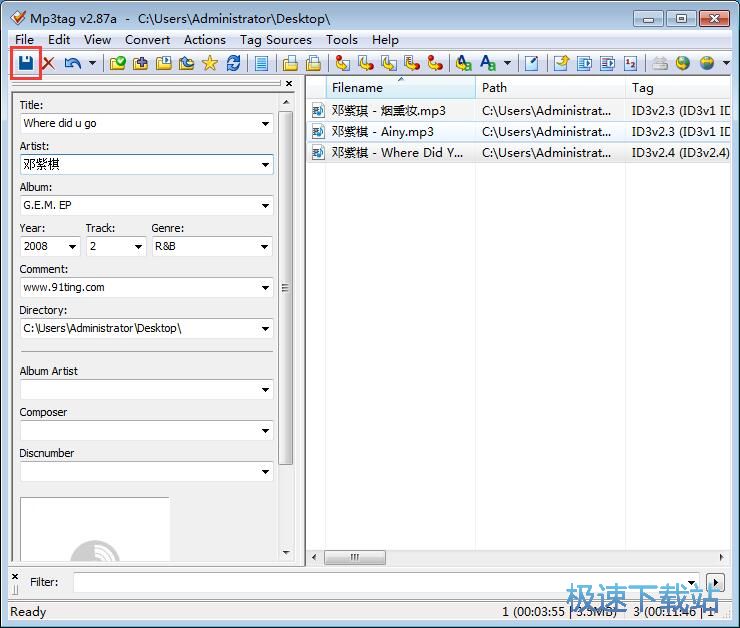This screenshot has height=628, width=740.
Task: Open the Tag Sources menu
Action: pos(276,40)
